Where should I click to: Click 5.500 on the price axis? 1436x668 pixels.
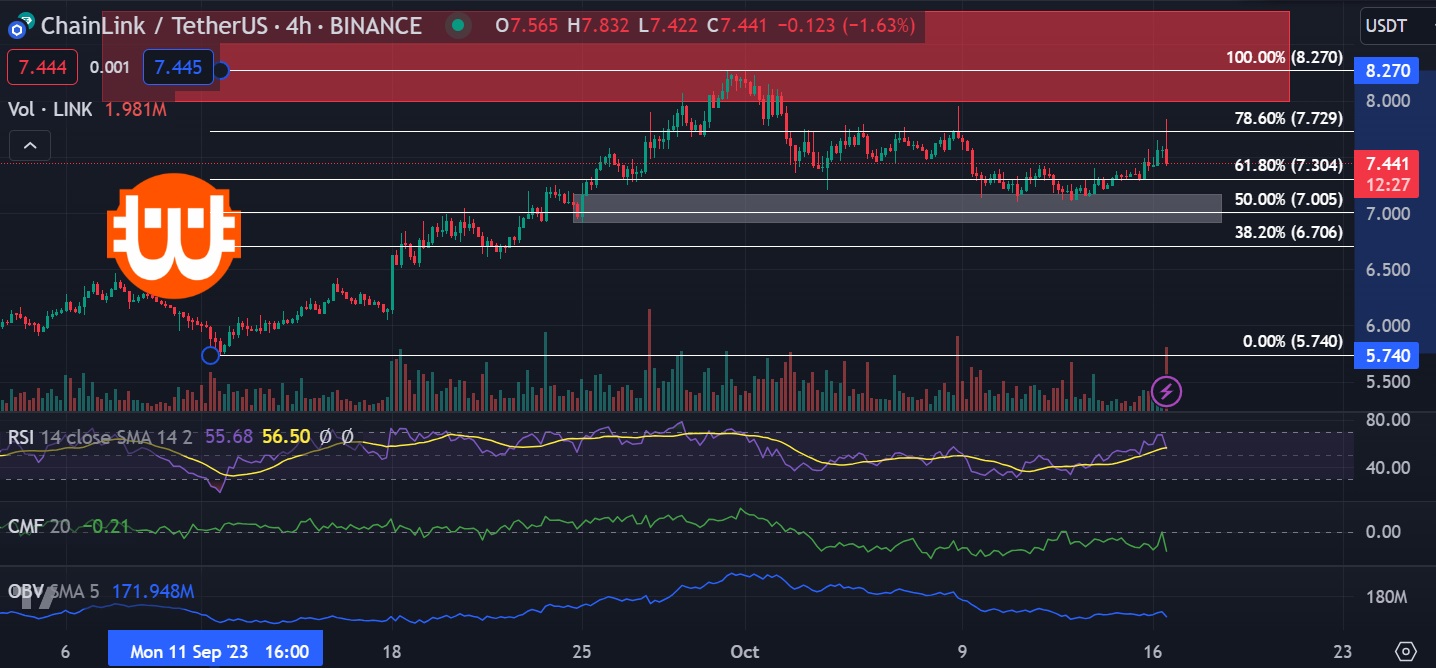[x=1387, y=381]
